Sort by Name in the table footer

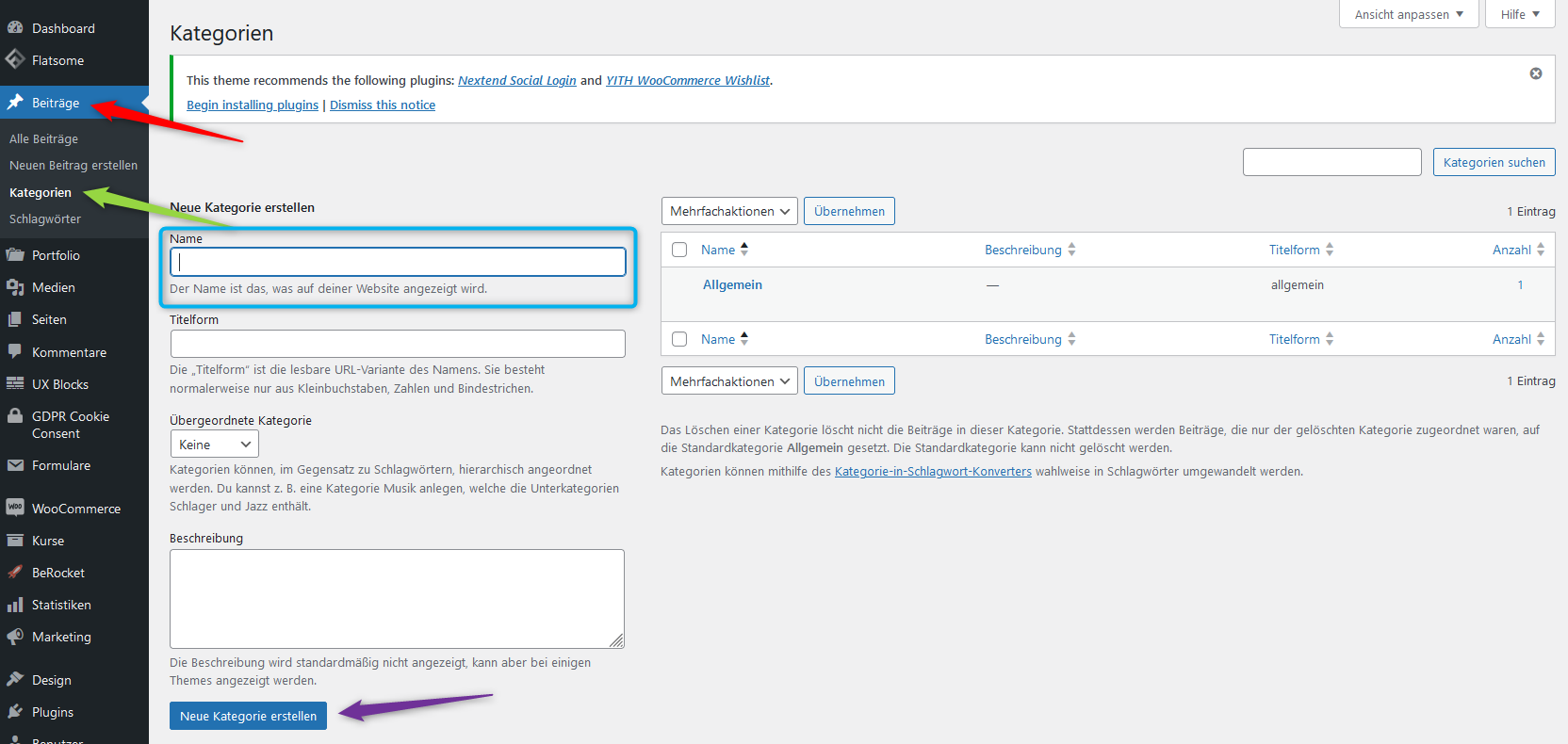(725, 339)
